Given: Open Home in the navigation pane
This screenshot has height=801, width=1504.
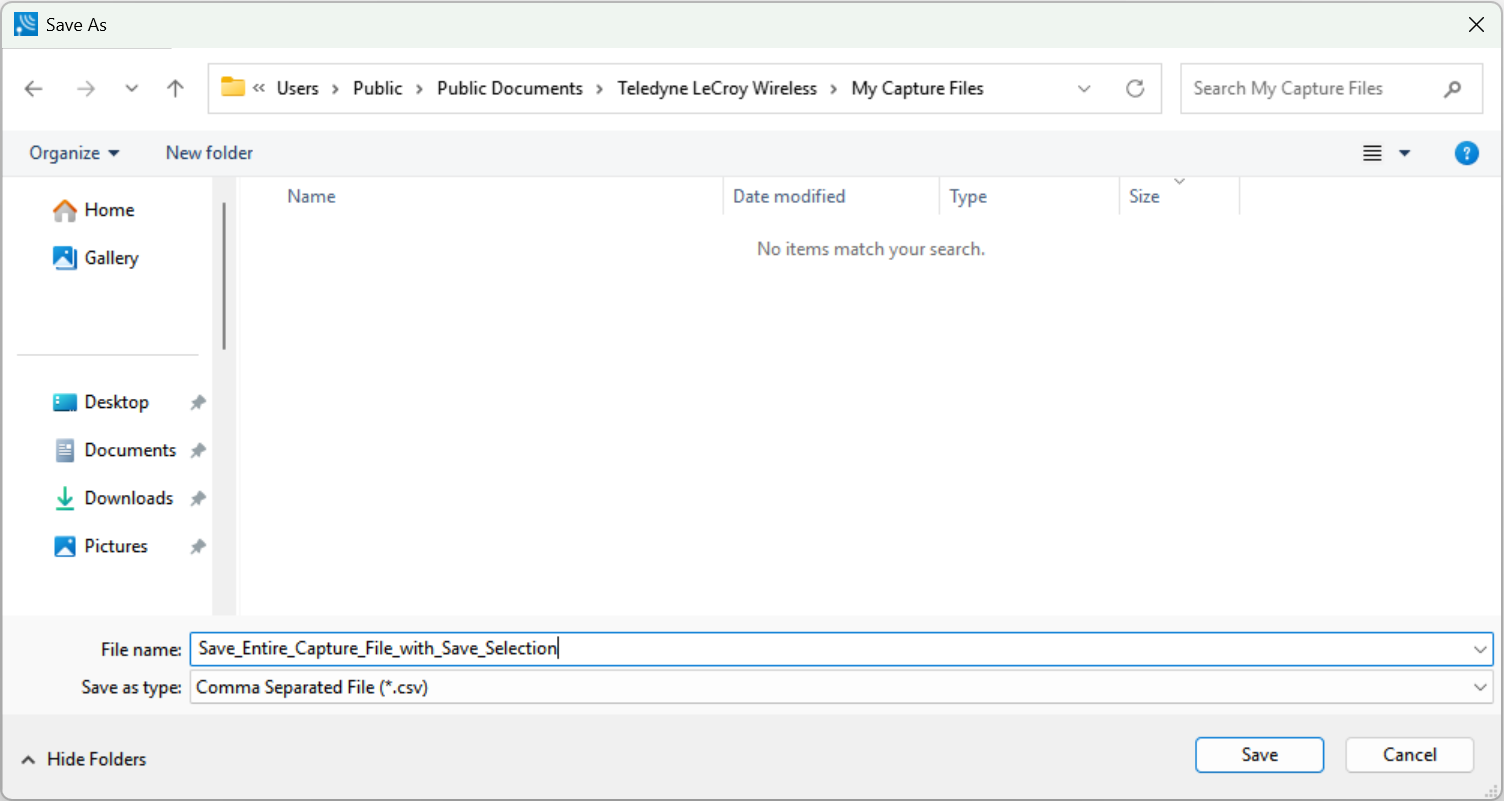Looking at the screenshot, I should [x=94, y=210].
